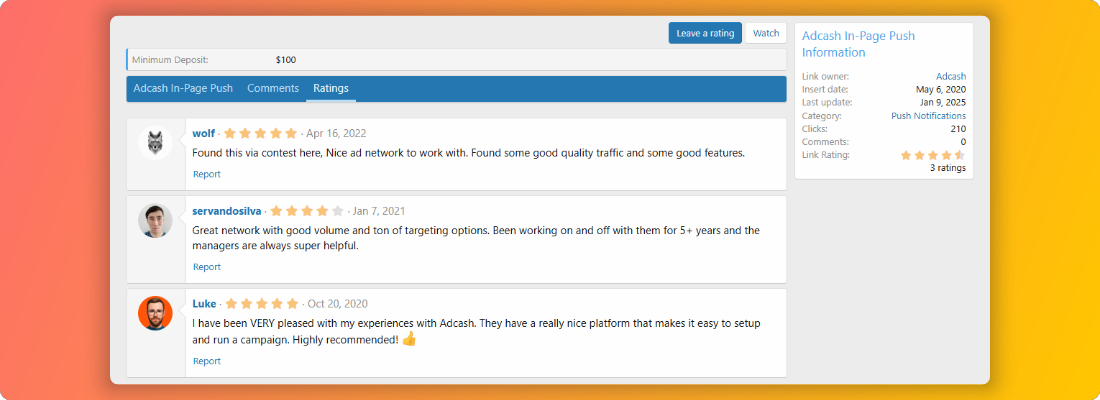Open wolf's user profile link
1100x400 pixels.
point(203,133)
